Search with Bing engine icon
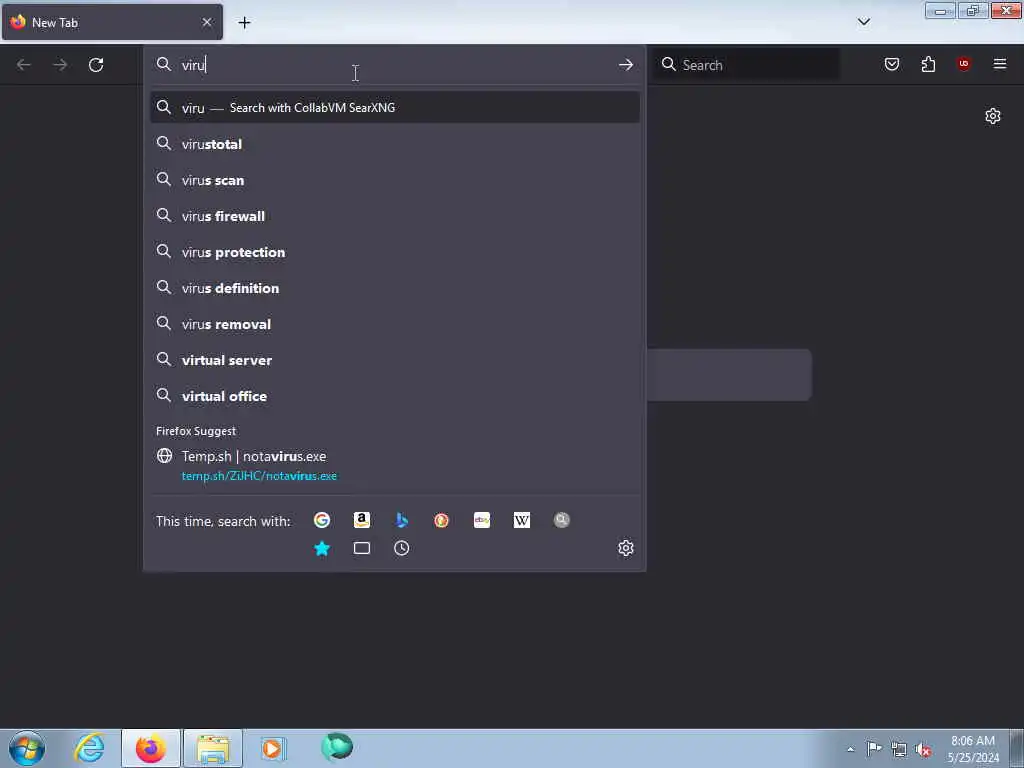Screen dimensions: 1024x768 point(402,520)
